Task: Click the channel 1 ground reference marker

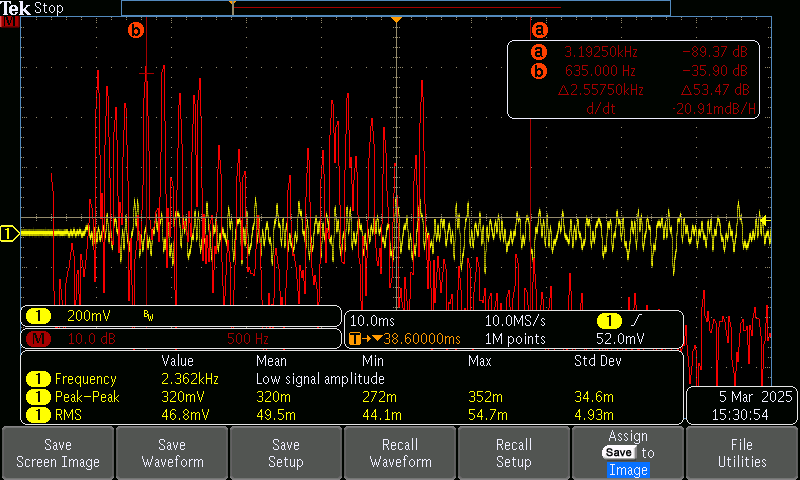Action: pos(8,234)
